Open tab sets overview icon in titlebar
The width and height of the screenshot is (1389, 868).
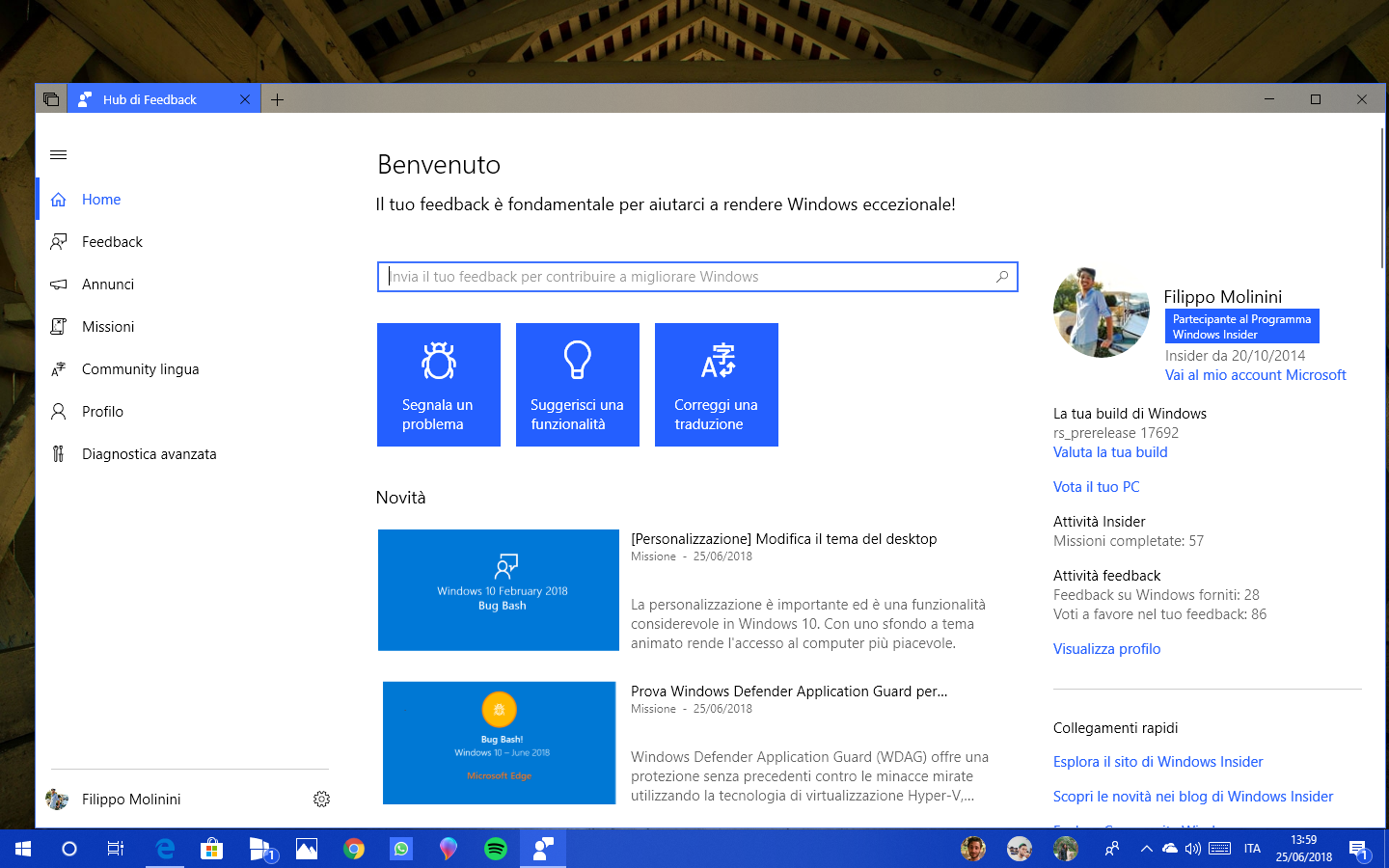(x=51, y=99)
